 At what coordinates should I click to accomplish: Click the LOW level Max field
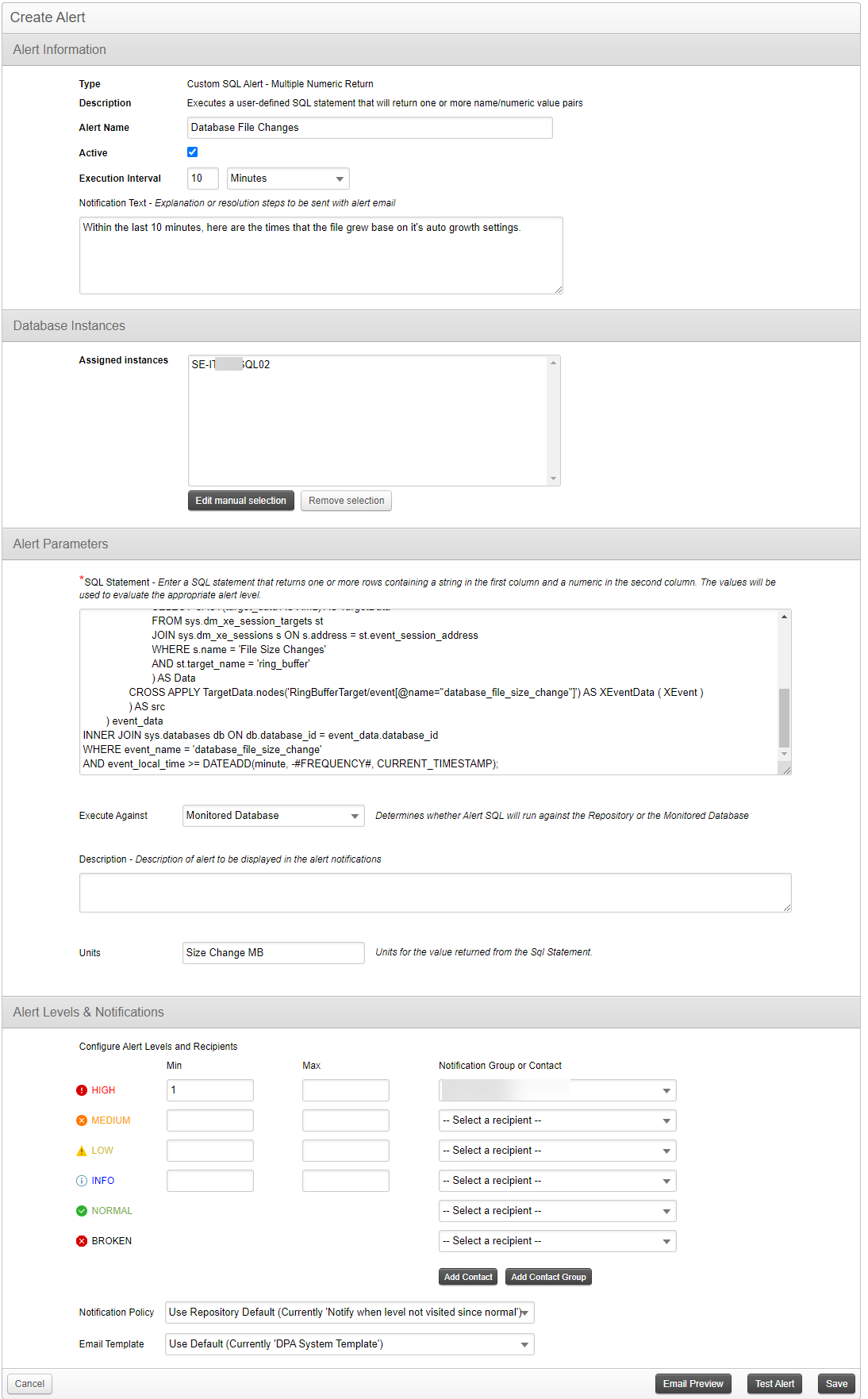pyautogui.click(x=346, y=1151)
